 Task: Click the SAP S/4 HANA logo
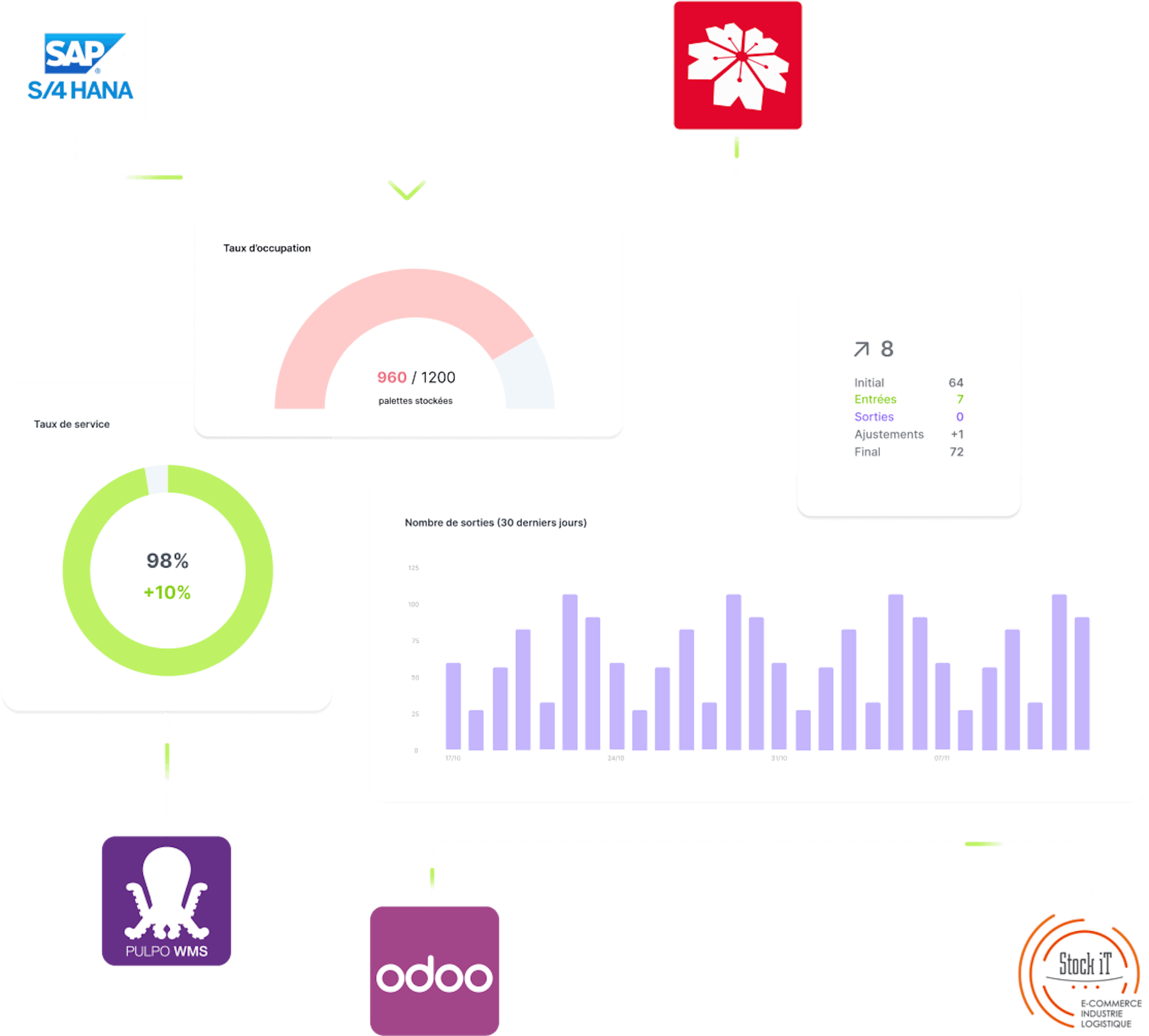[80, 66]
